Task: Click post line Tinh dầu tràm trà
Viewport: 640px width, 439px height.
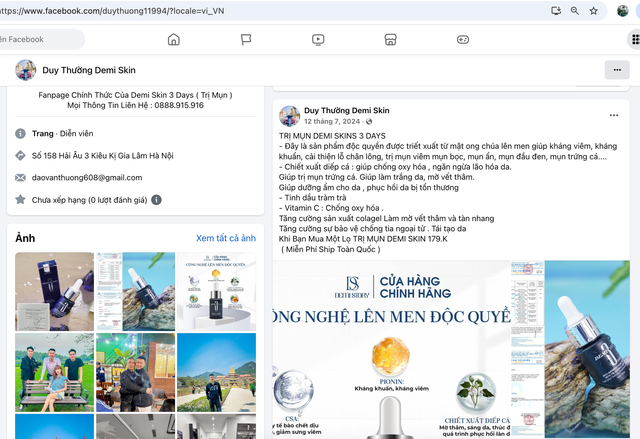Action: pyautogui.click(x=313, y=198)
